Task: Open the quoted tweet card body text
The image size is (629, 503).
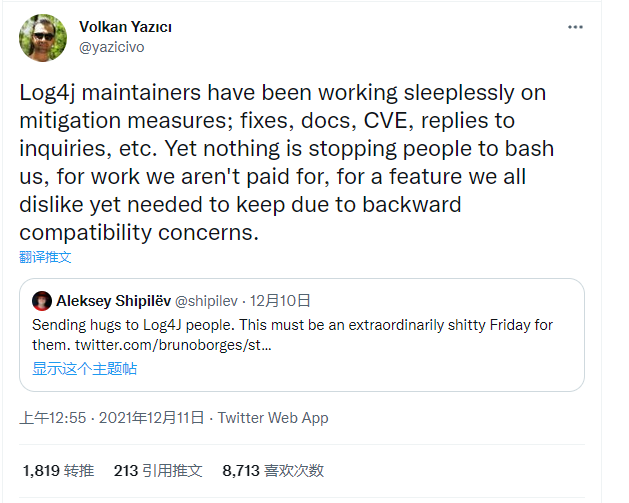Action: coord(292,335)
